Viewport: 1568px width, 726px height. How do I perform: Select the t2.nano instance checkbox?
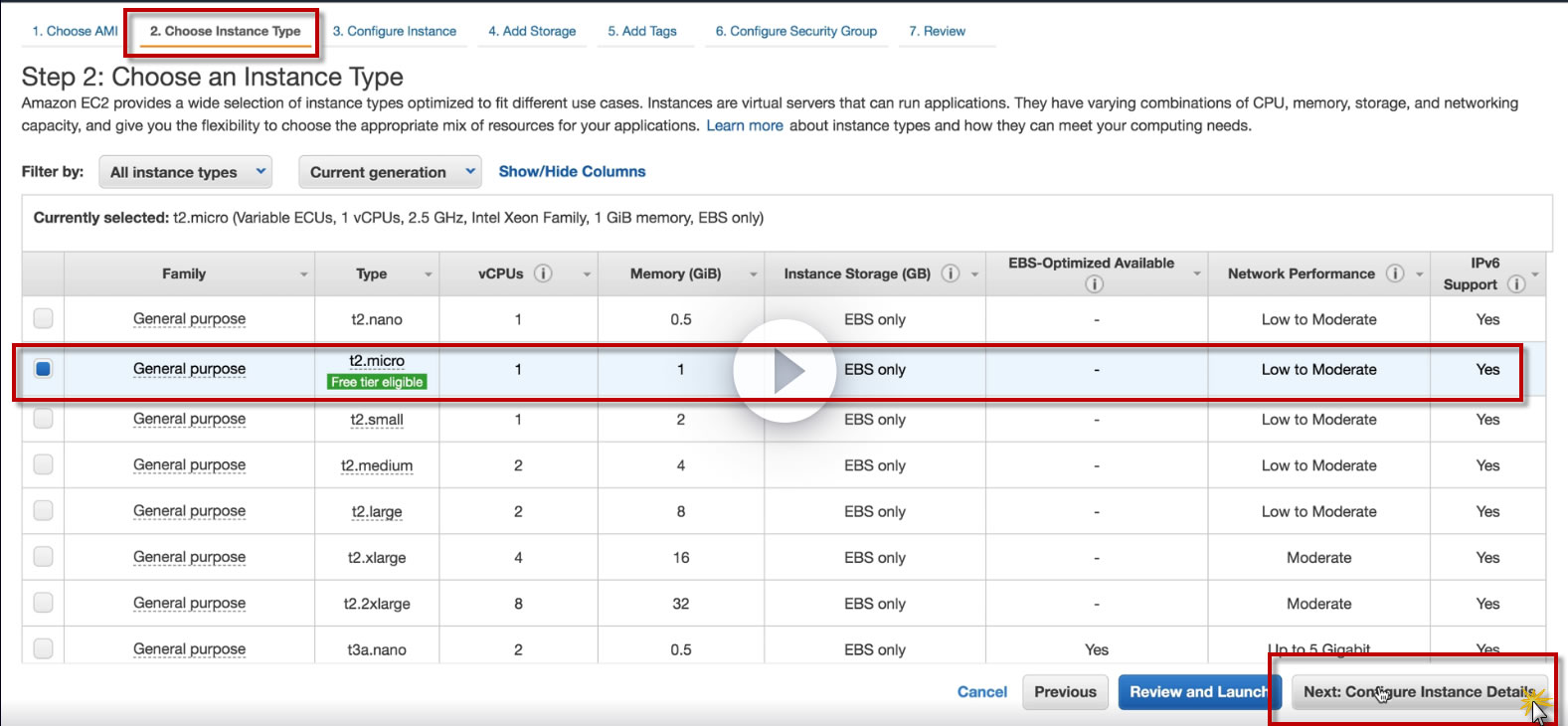coord(43,318)
